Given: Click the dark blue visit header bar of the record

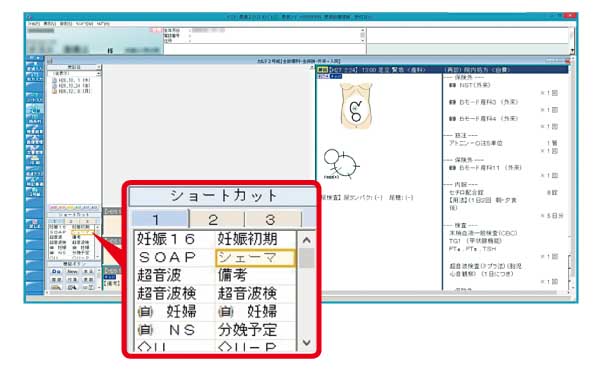Looking at the screenshot, I should coord(442,70).
